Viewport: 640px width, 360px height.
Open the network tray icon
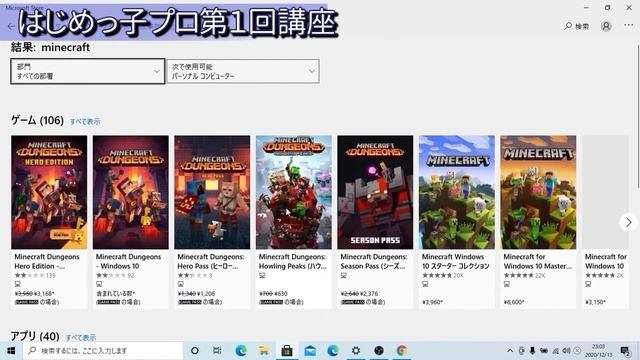click(555, 351)
